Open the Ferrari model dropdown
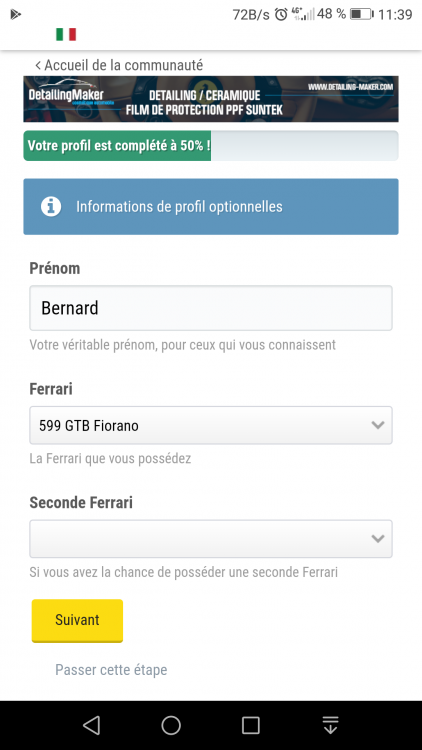Viewport: 422px width, 750px height. 211,425
